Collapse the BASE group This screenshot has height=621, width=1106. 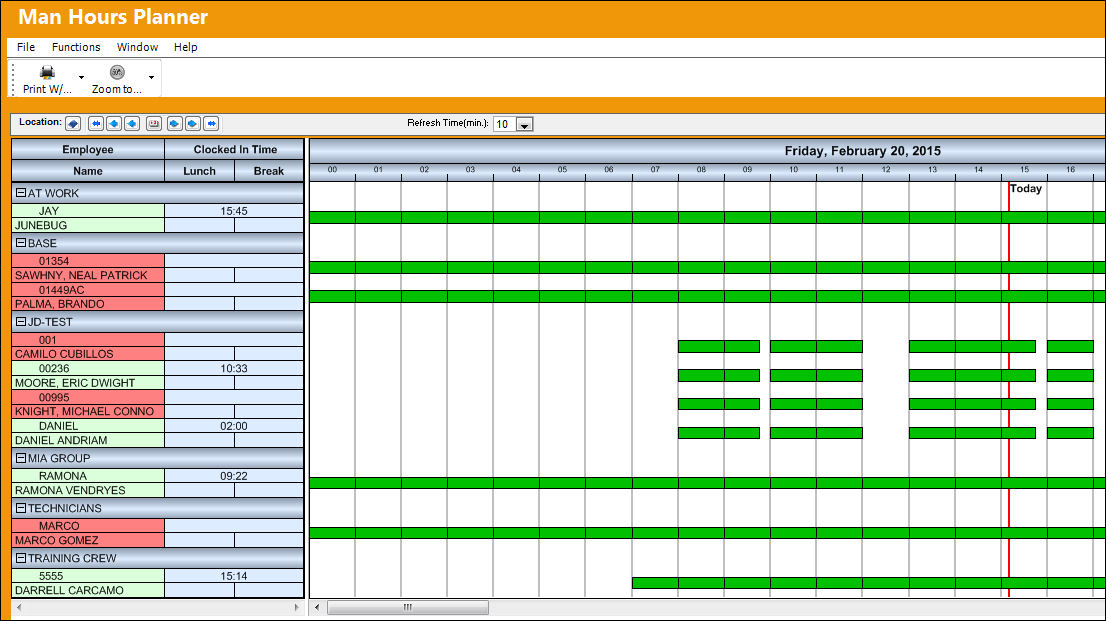coord(21,243)
